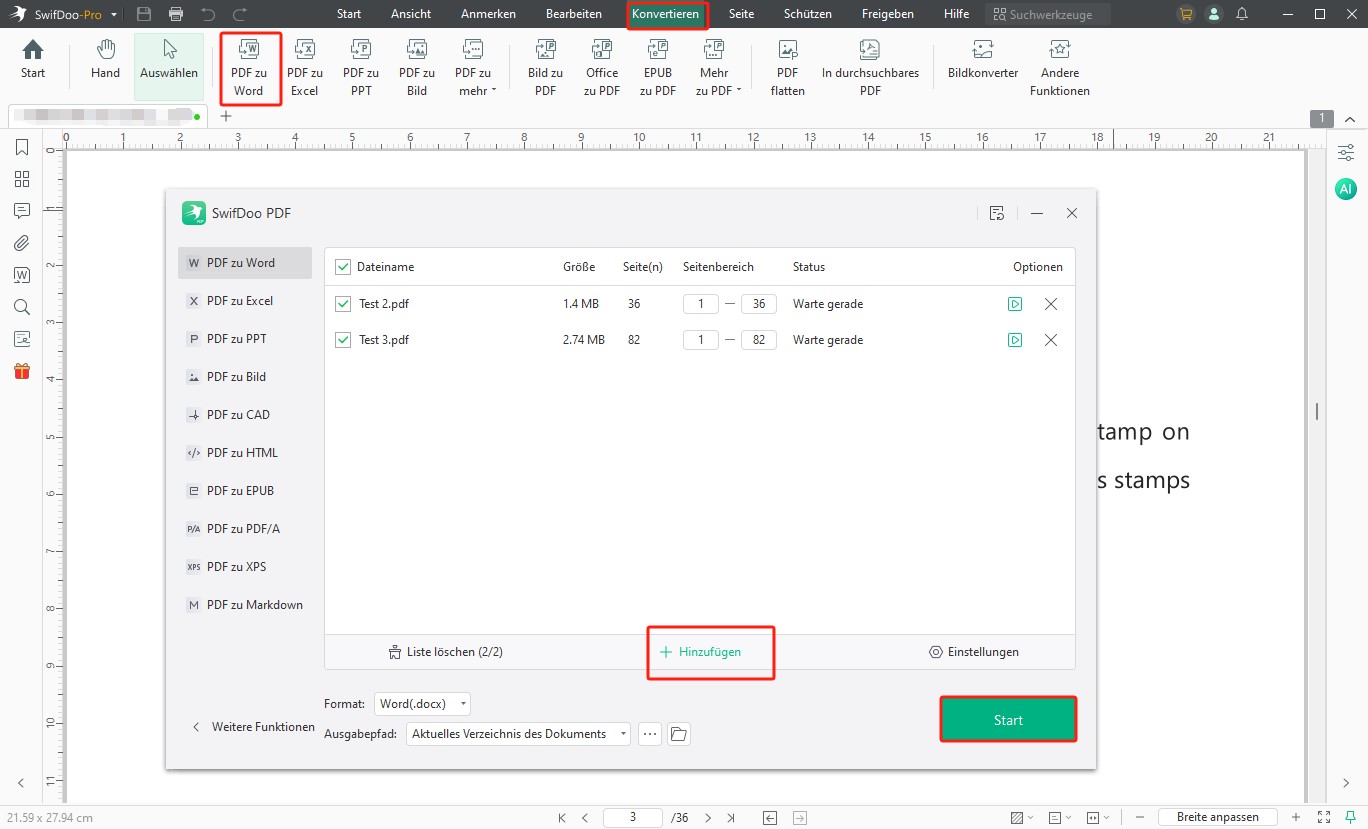
Task: Open the Schützen menu tab
Action: point(808,14)
